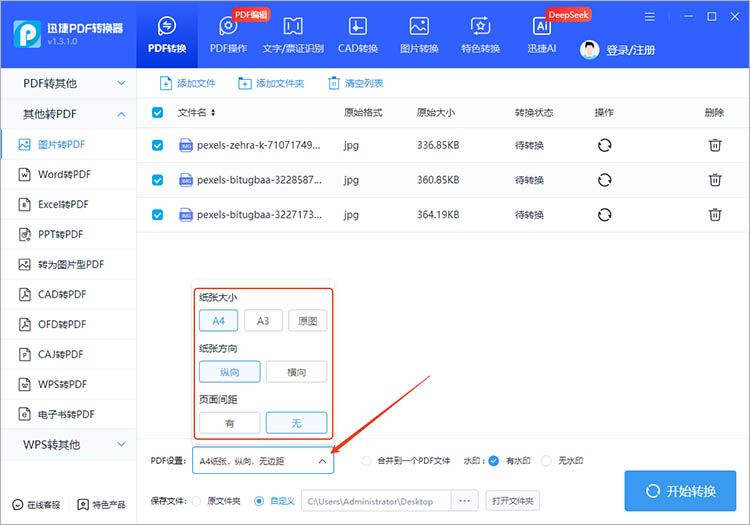The height and width of the screenshot is (525, 750).
Task: Enable 合并到一个PDF文件 option
Action: [x=366, y=461]
